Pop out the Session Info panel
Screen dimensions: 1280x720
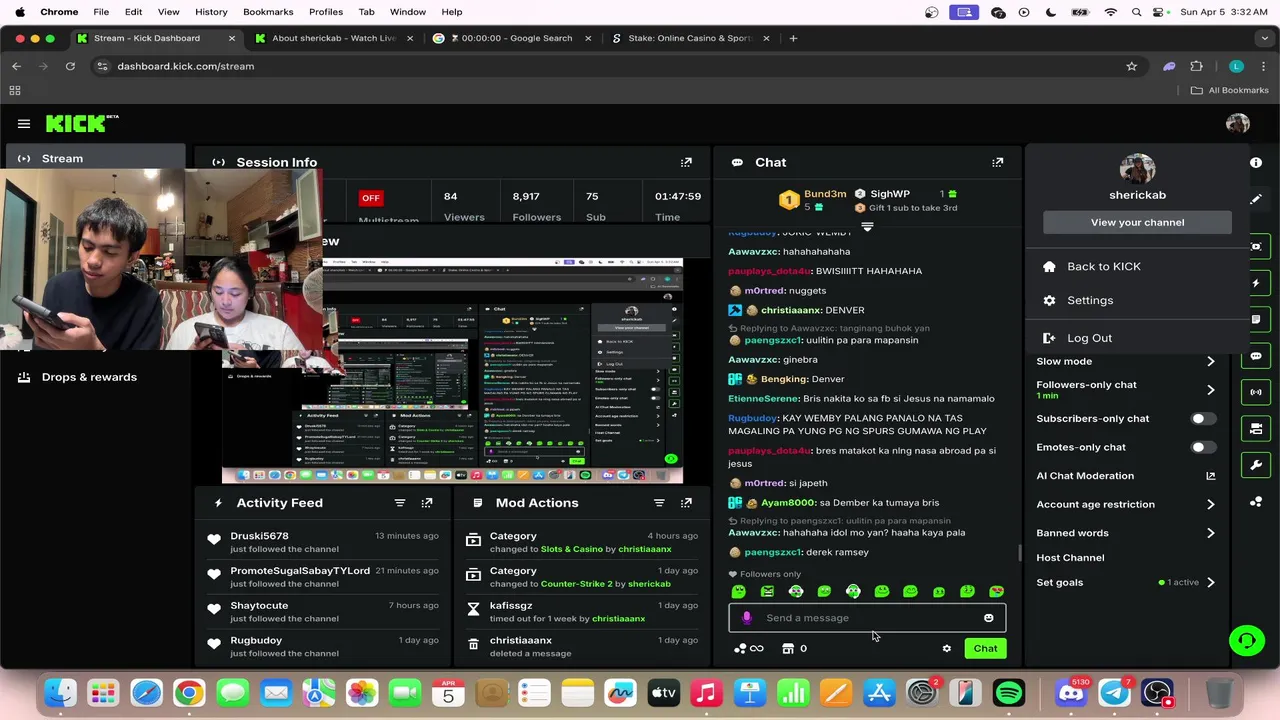(686, 162)
